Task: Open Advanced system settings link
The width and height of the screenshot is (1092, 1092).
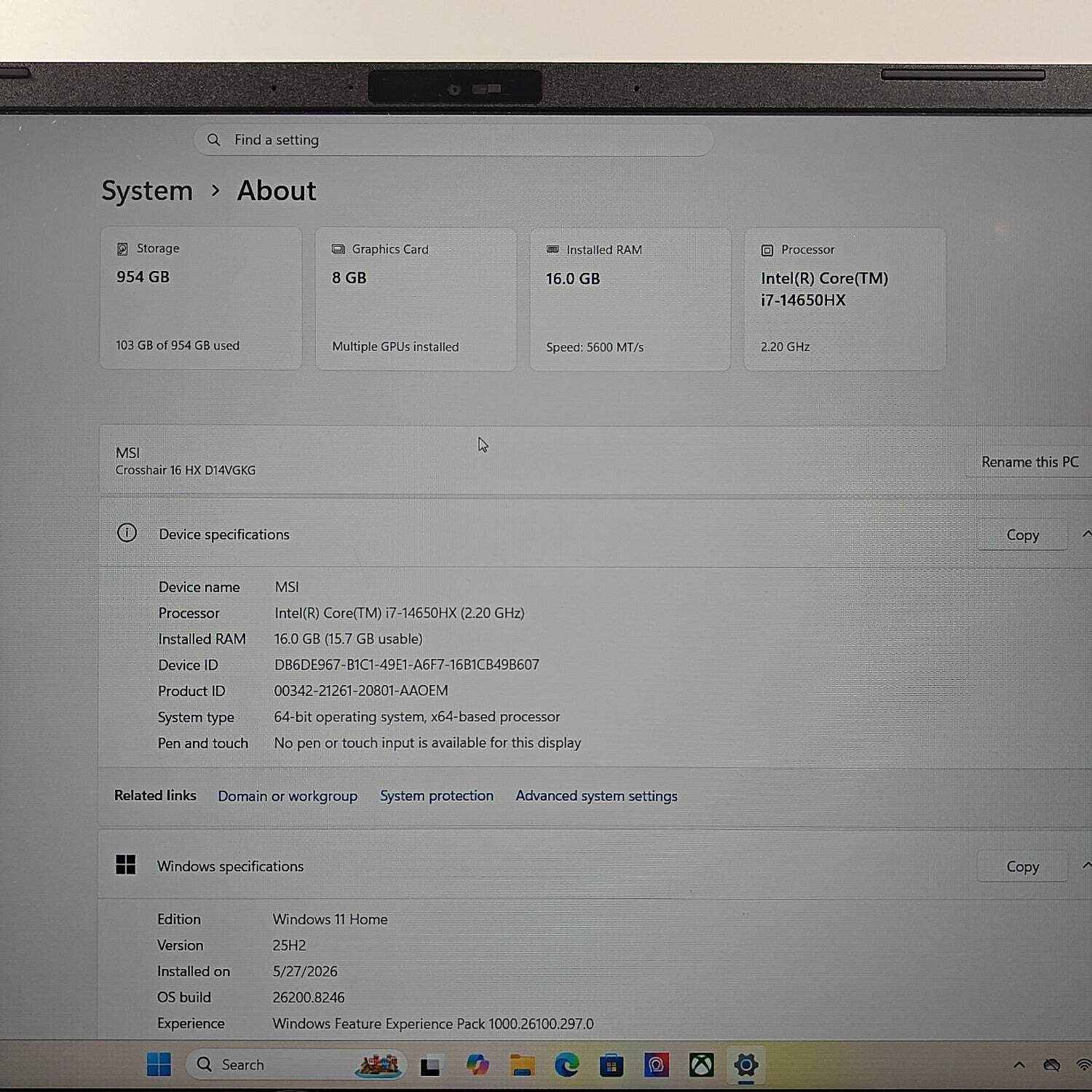Action: click(596, 796)
